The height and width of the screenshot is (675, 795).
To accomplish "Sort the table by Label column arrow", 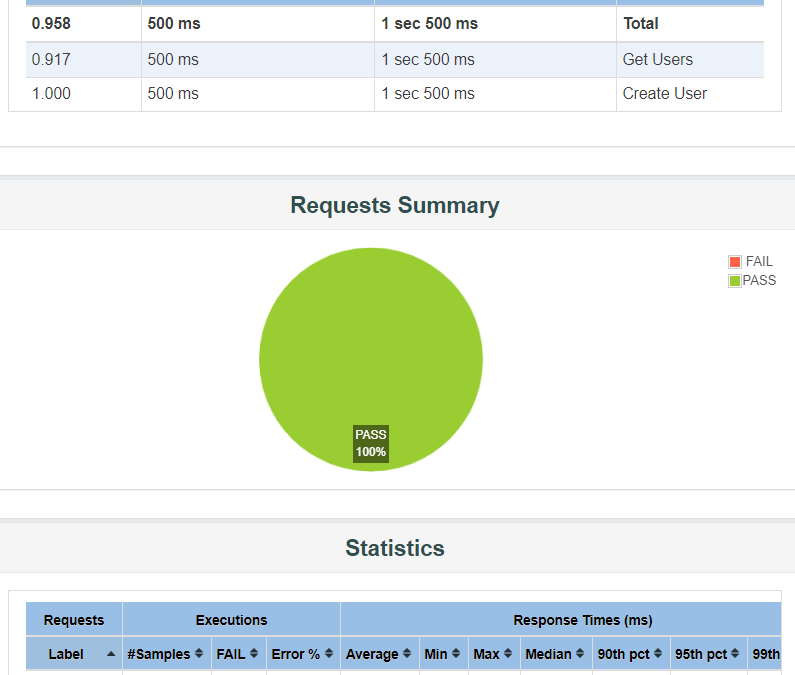I will coord(110,654).
